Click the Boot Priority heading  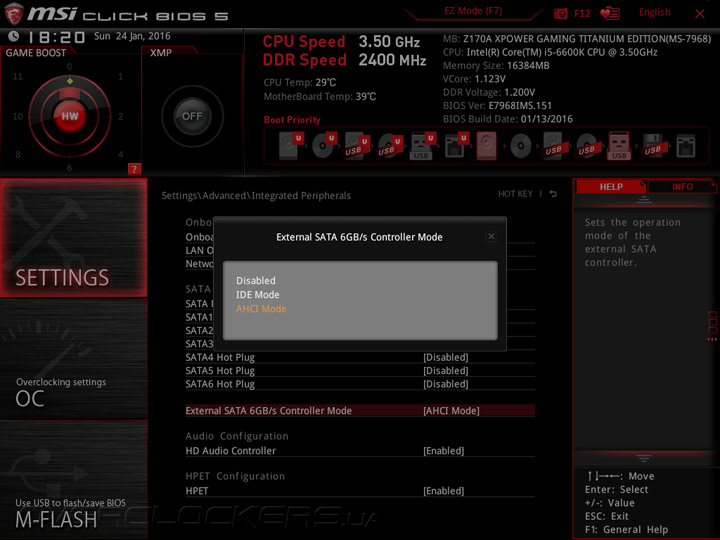[x=292, y=119]
